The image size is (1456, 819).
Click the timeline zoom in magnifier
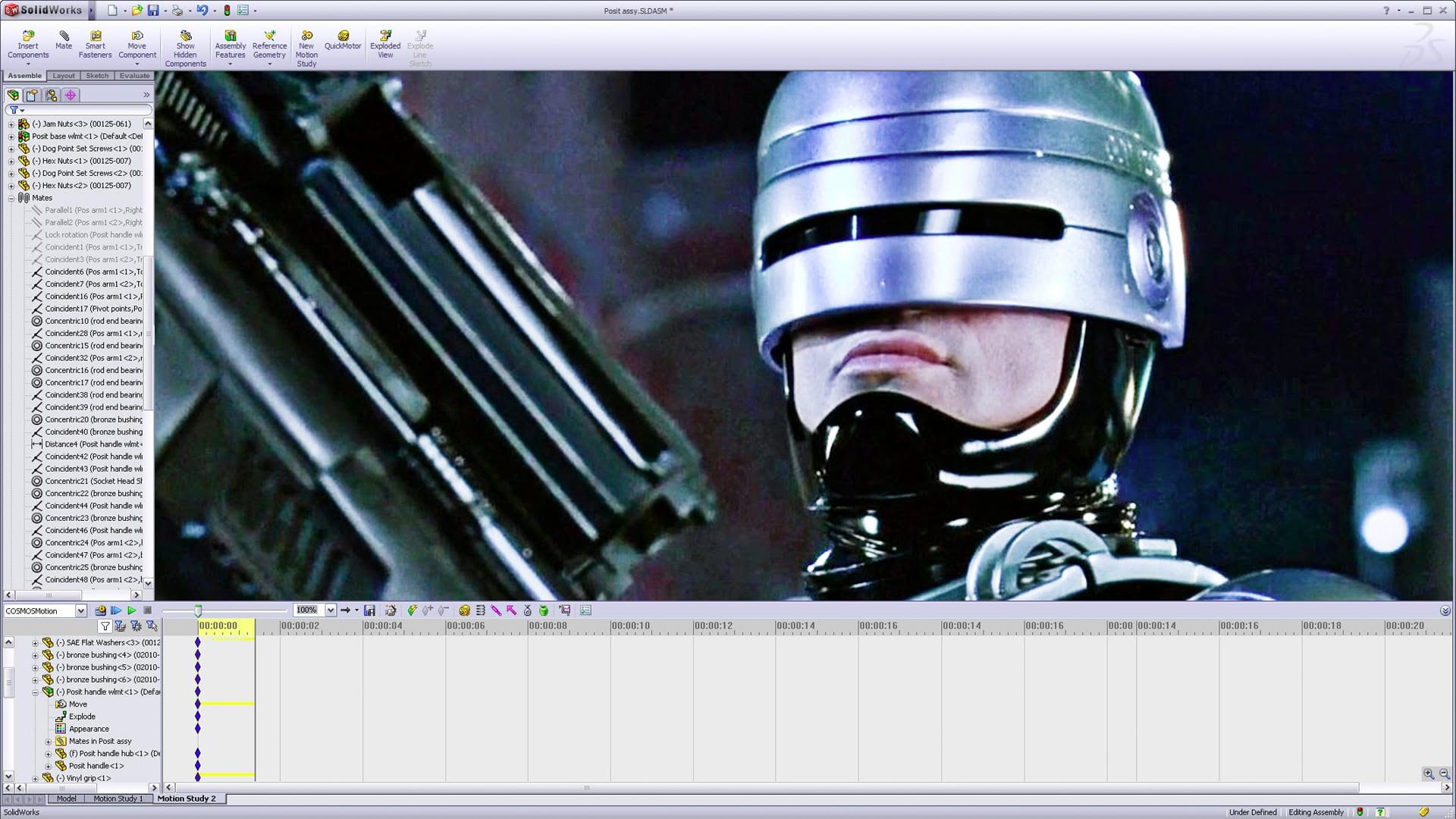pos(1429,774)
